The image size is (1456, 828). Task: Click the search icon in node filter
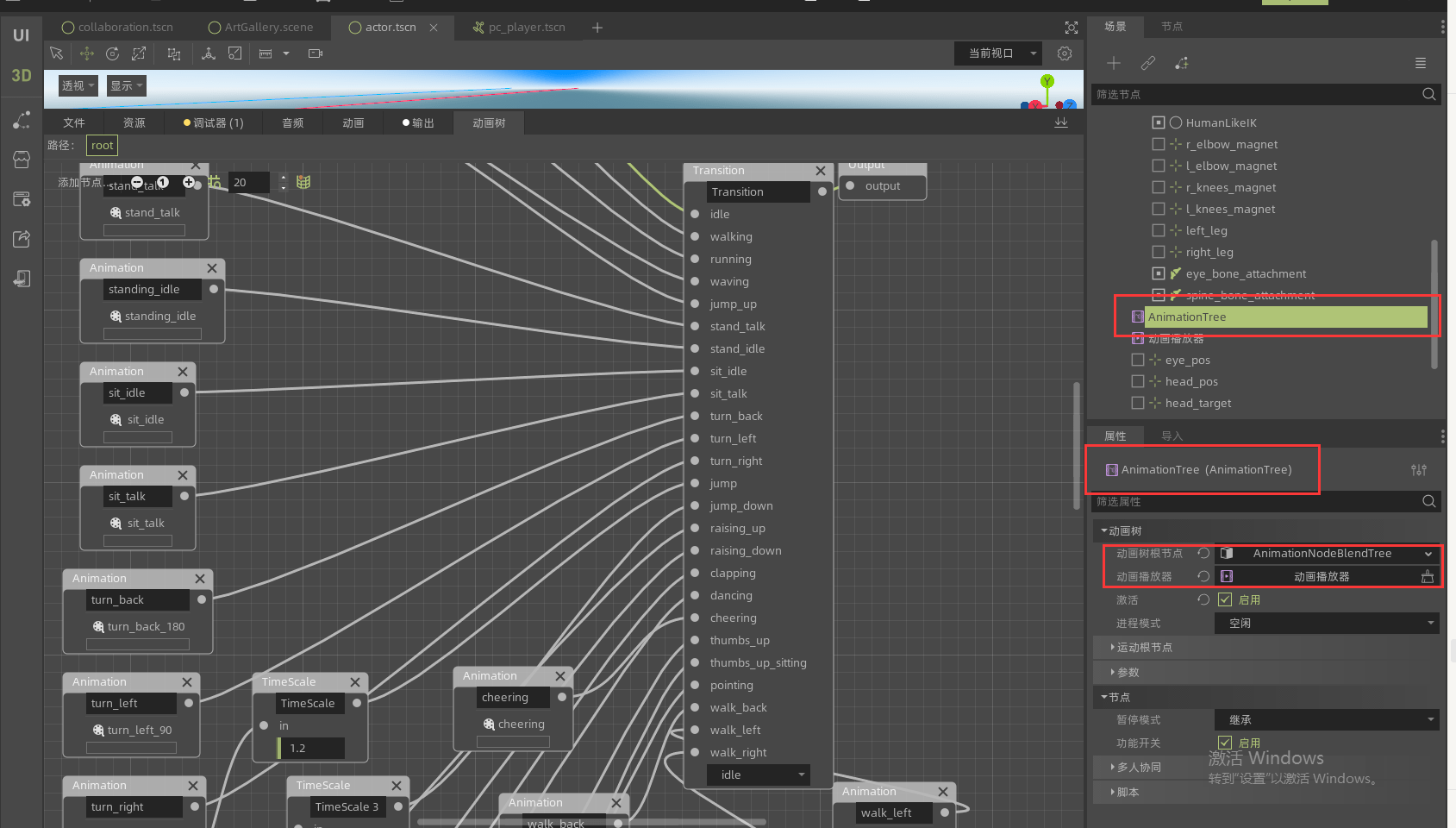tap(1428, 94)
